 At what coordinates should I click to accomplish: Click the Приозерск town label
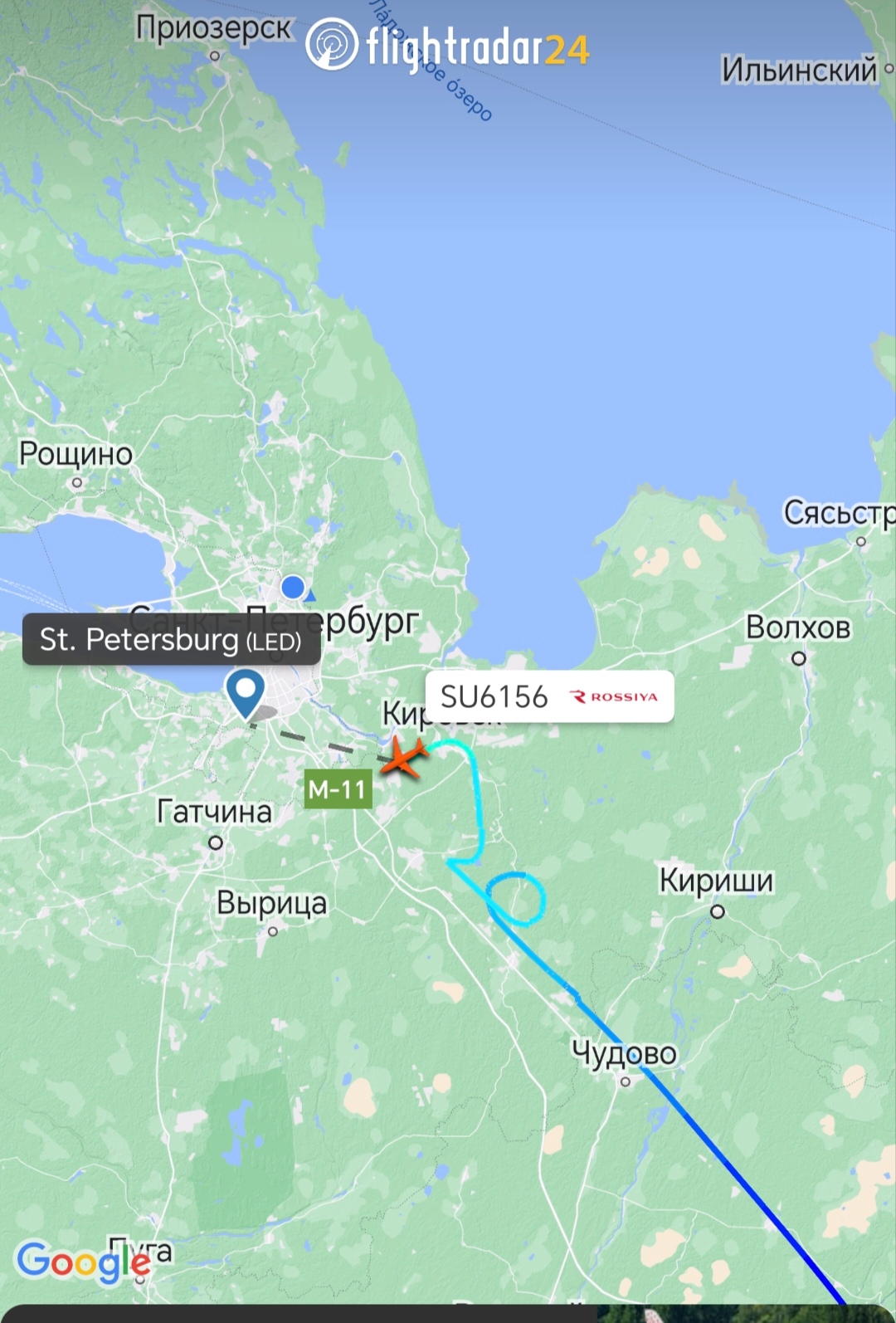click(x=214, y=27)
